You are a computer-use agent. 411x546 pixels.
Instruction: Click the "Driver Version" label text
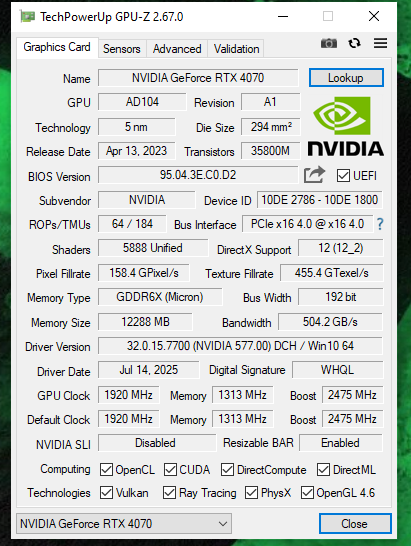click(x=58, y=347)
